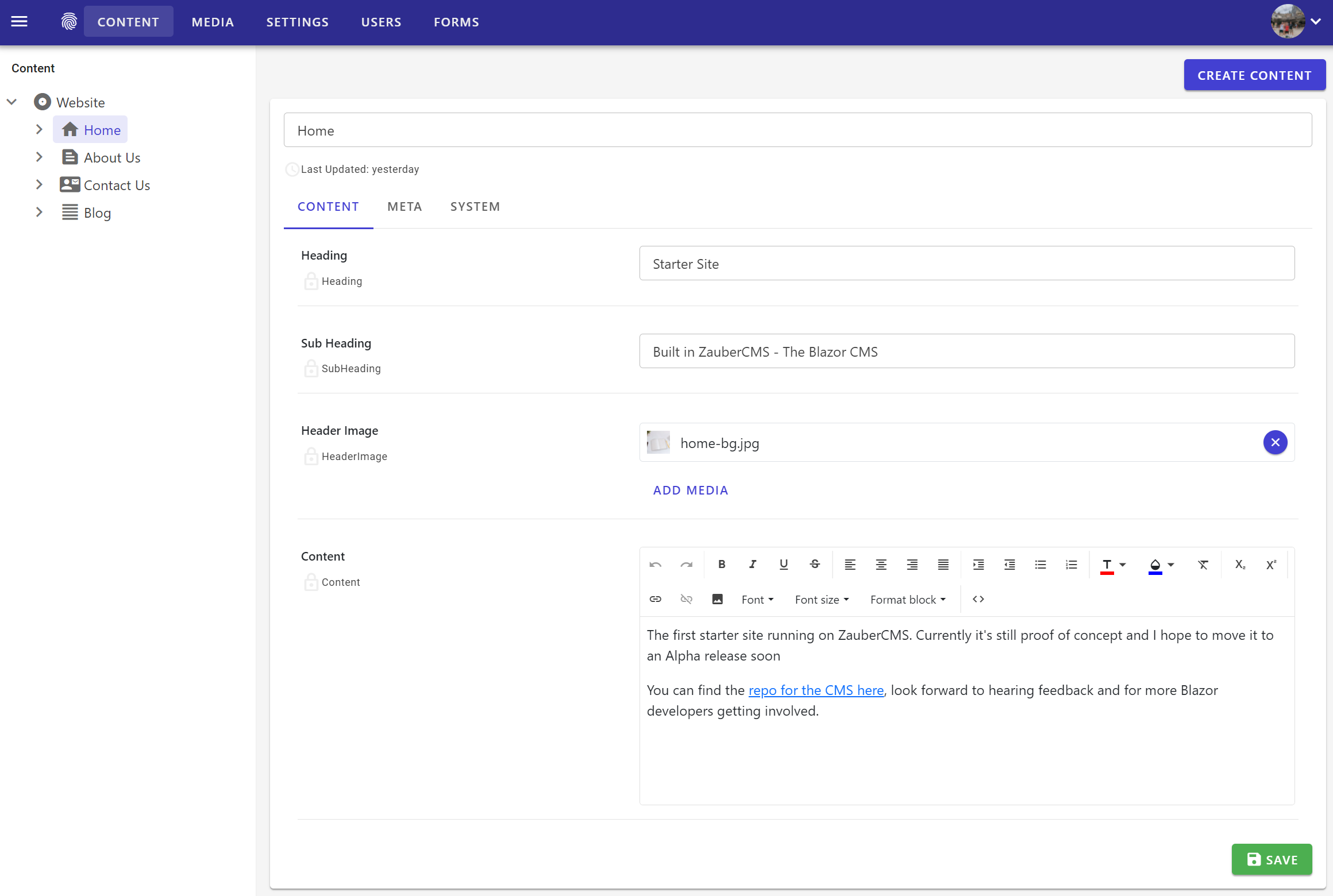Switch to the System tab
This screenshot has width=1333, height=896.
click(x=475, y=207)
